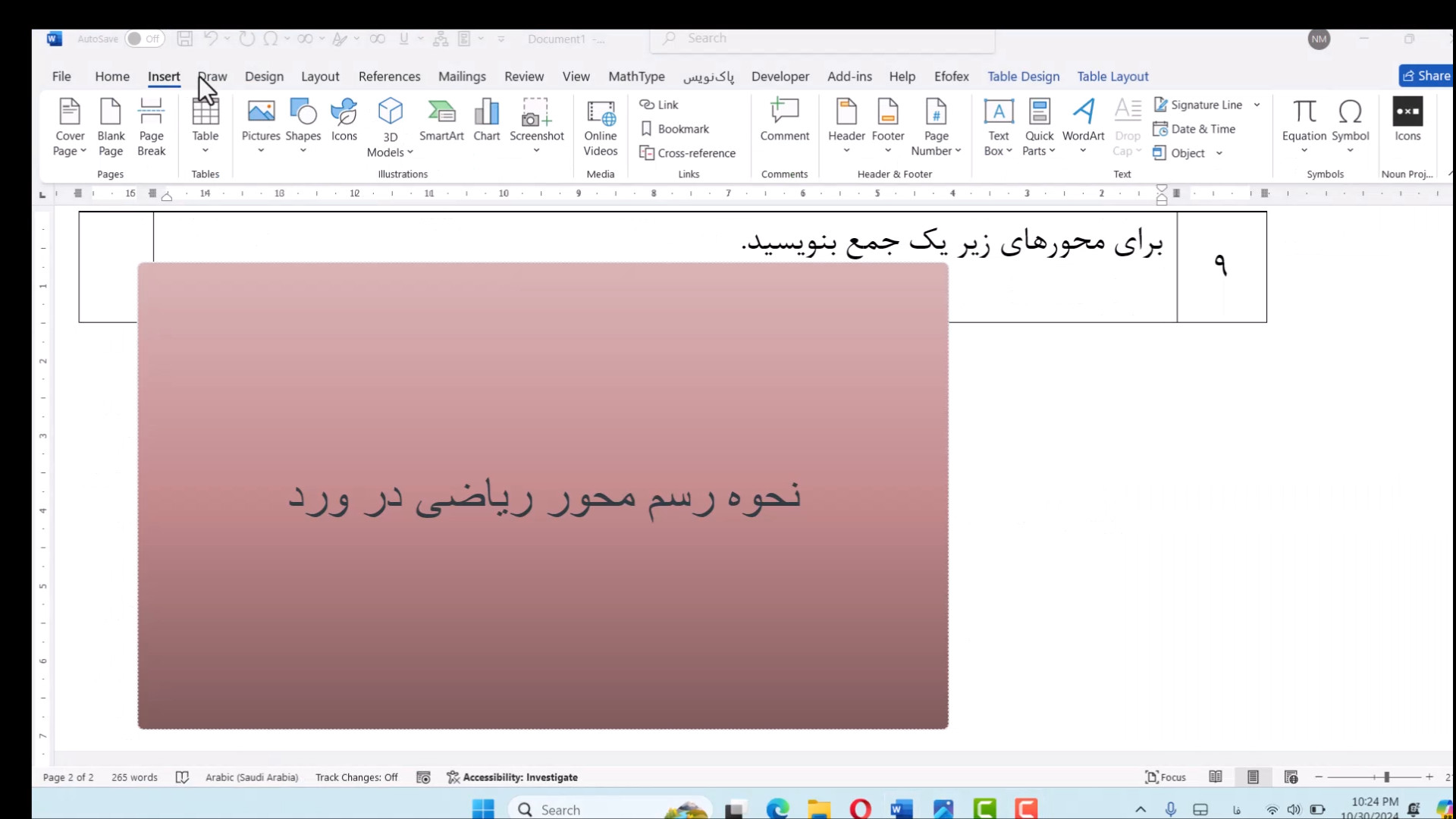Expand the Undo history dropdown
This screenshot has width=1456, height=819.
click(227, 39)
